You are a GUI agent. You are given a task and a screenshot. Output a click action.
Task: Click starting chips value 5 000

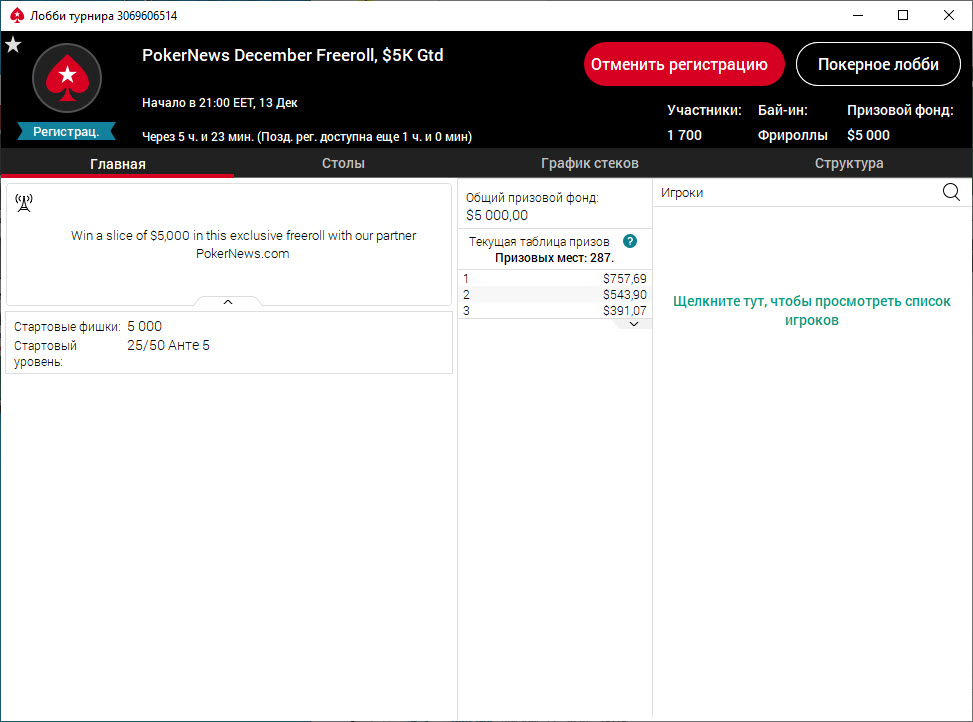(x=145, y=326)
